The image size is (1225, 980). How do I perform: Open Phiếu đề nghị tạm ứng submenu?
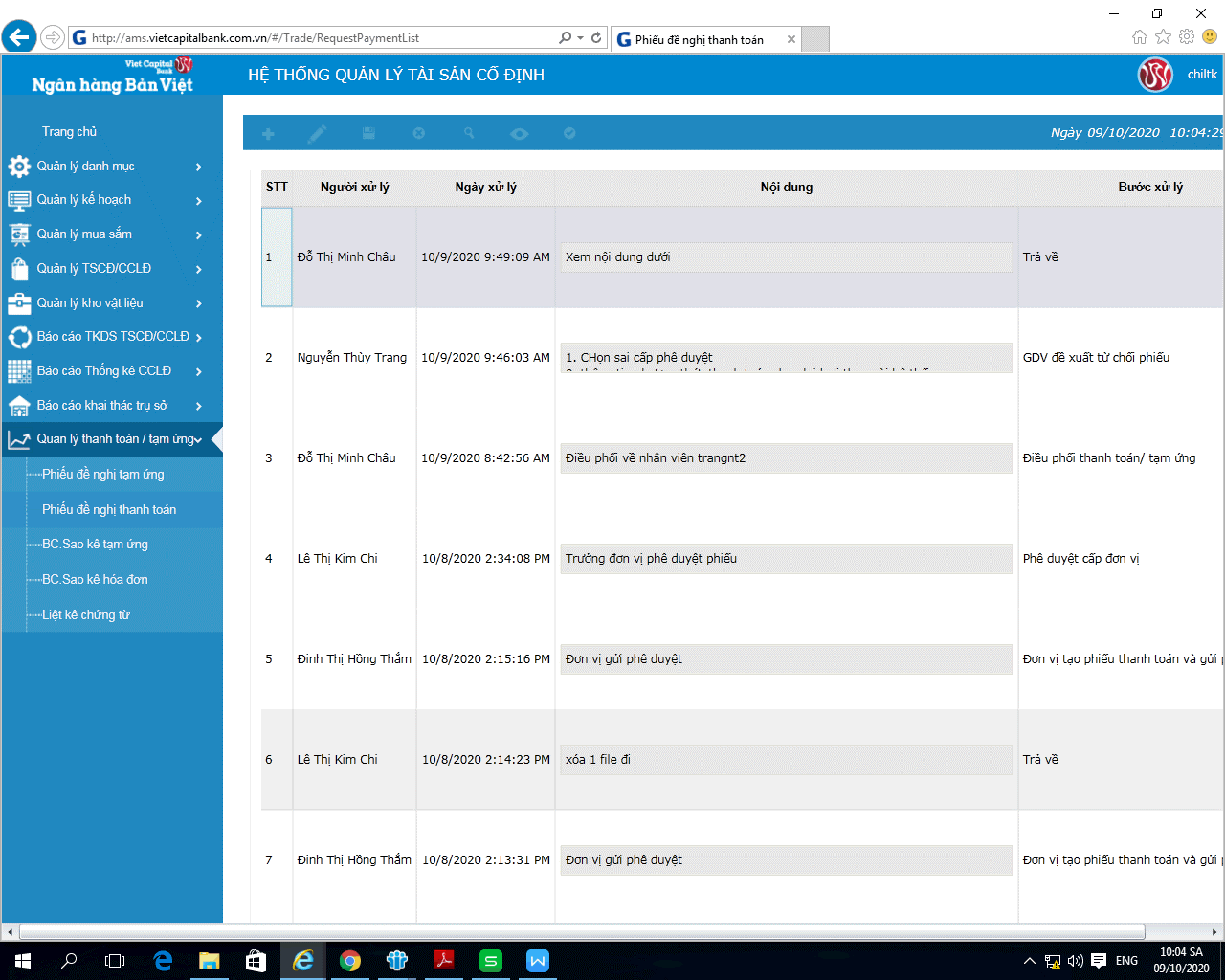pos(103,475)
